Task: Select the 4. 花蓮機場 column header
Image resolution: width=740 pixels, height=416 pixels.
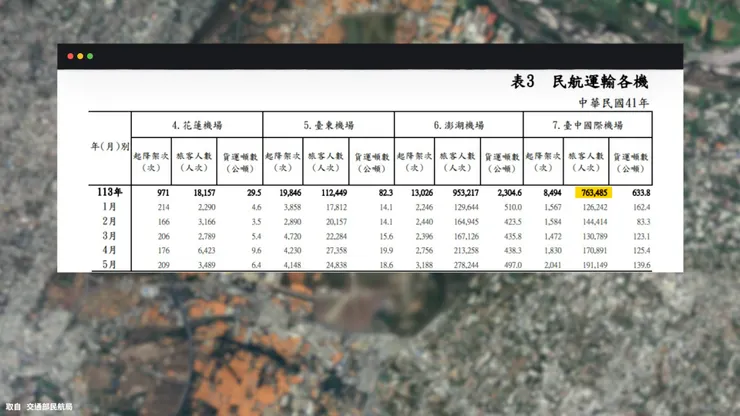Action: coord(197,125)
